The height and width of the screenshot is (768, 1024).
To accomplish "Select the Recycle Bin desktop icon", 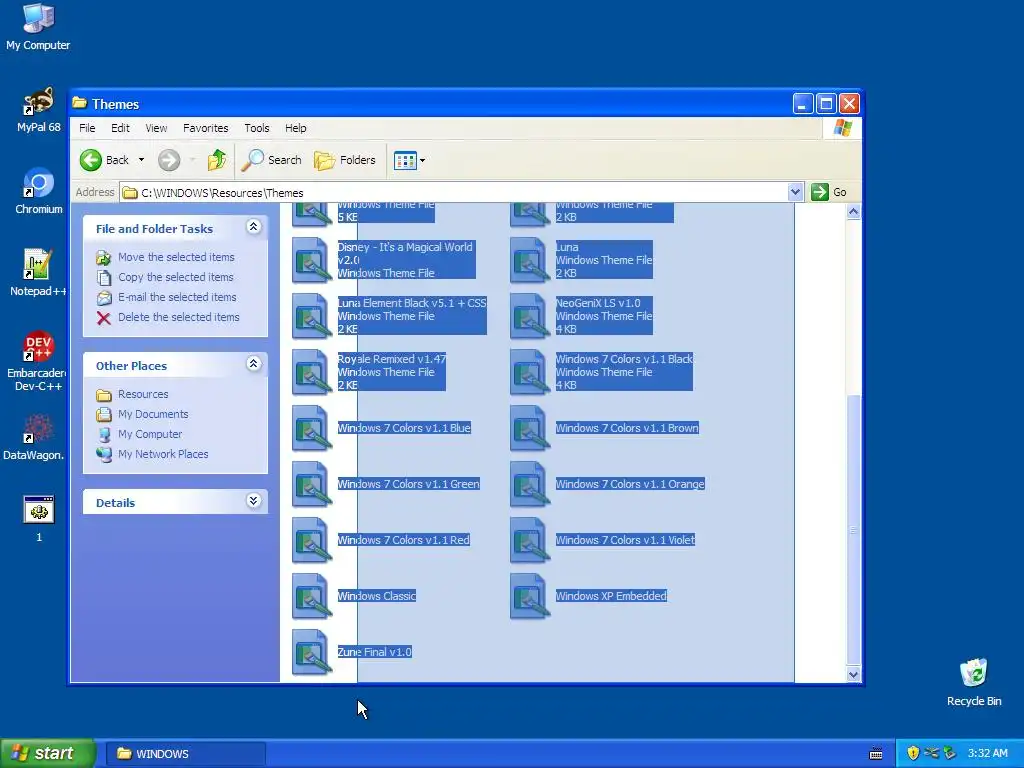I will [x=974, y=682].
